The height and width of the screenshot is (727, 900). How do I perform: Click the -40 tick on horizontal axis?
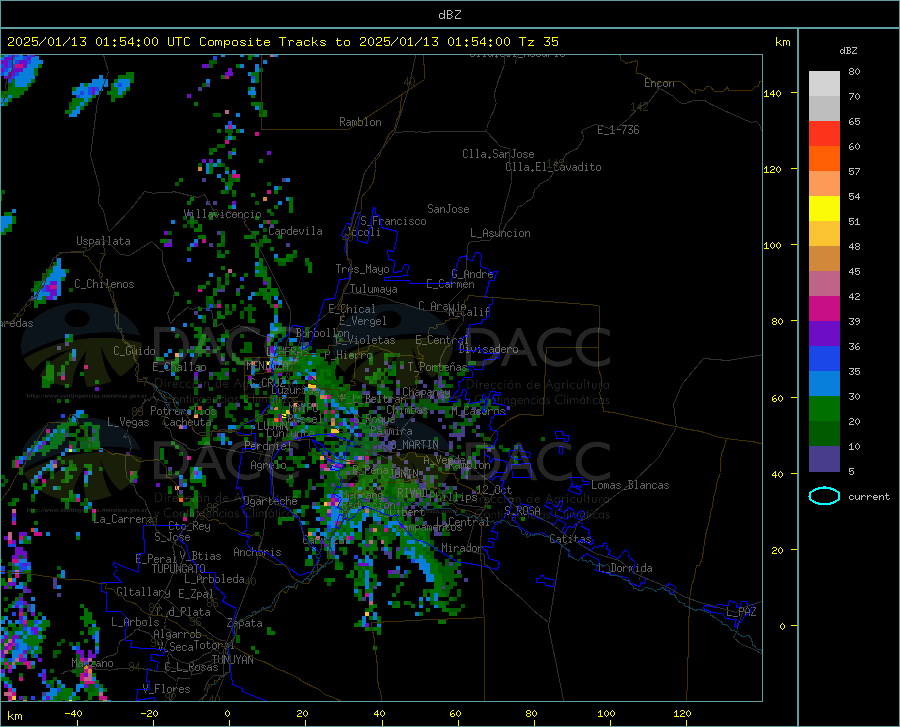(73, 713)
